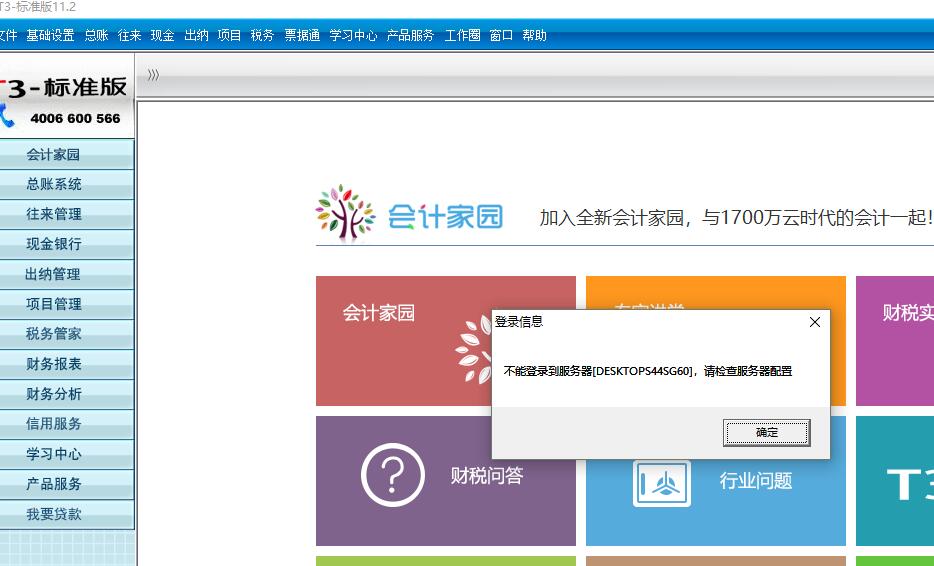
Task: Select 信用服务 in the sidebar
Action: click(x=67, y=424)
